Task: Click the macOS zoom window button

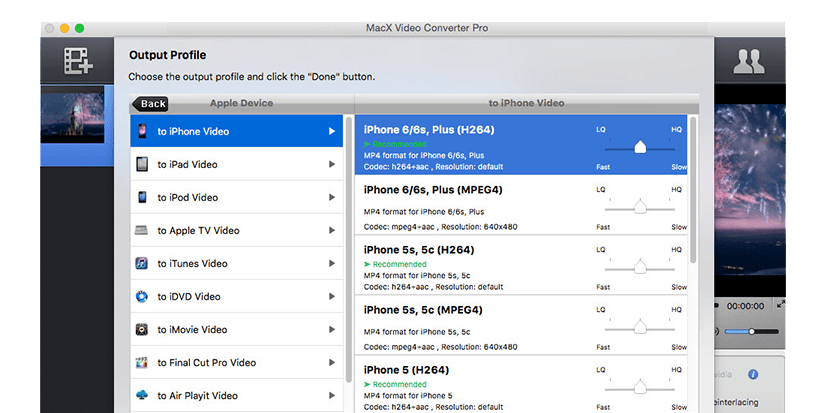Action: (79, 28)
